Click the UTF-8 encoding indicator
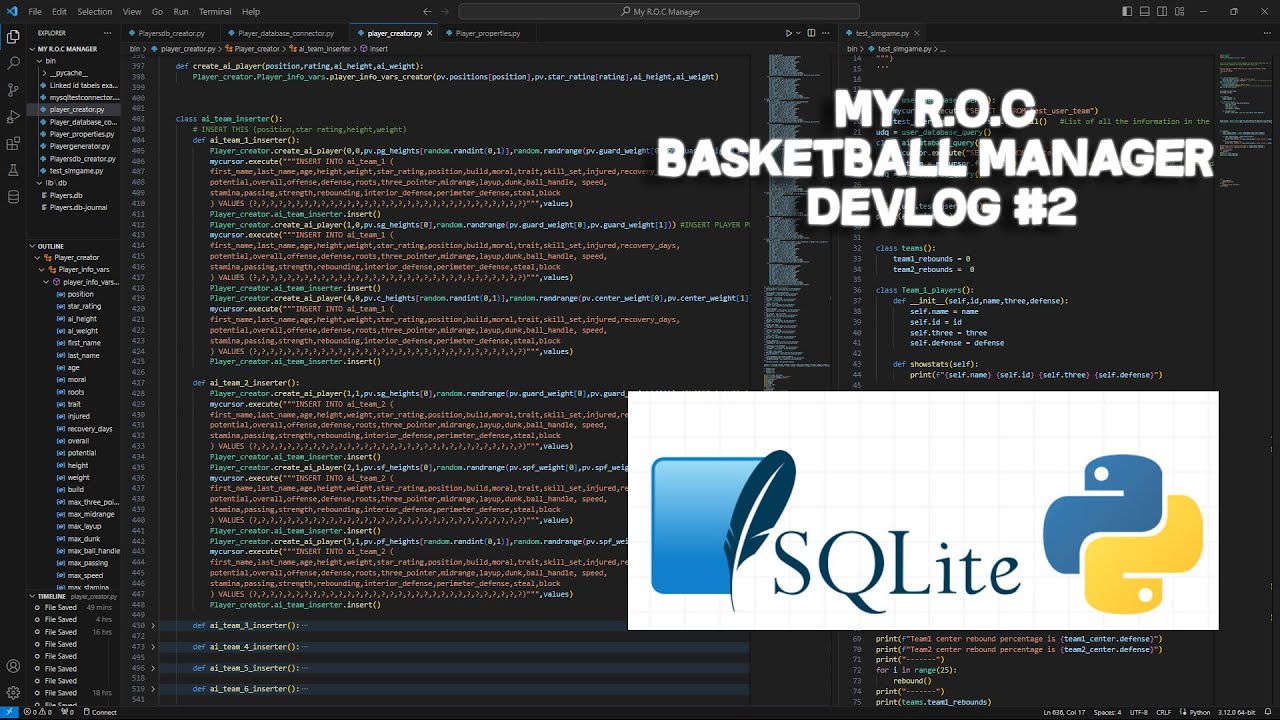Screen dimensions: 1280x720 point(1139,712)
